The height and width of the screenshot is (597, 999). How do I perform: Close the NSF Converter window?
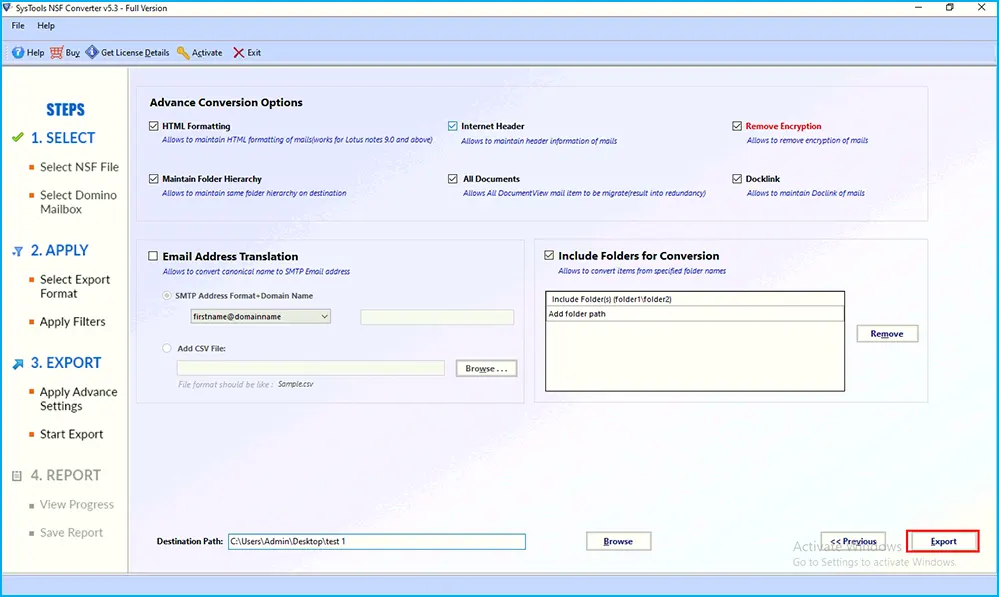point(981,8)
